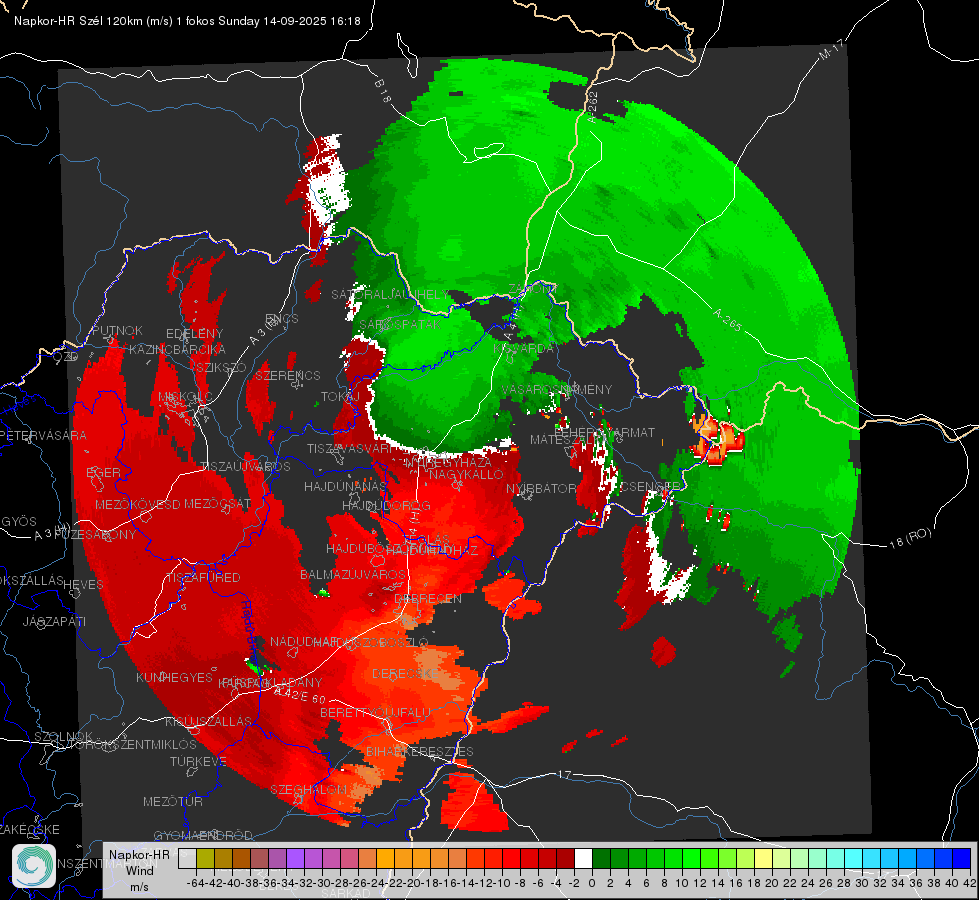Click the JÁSZAPÁTI city label

click(54, 621)
